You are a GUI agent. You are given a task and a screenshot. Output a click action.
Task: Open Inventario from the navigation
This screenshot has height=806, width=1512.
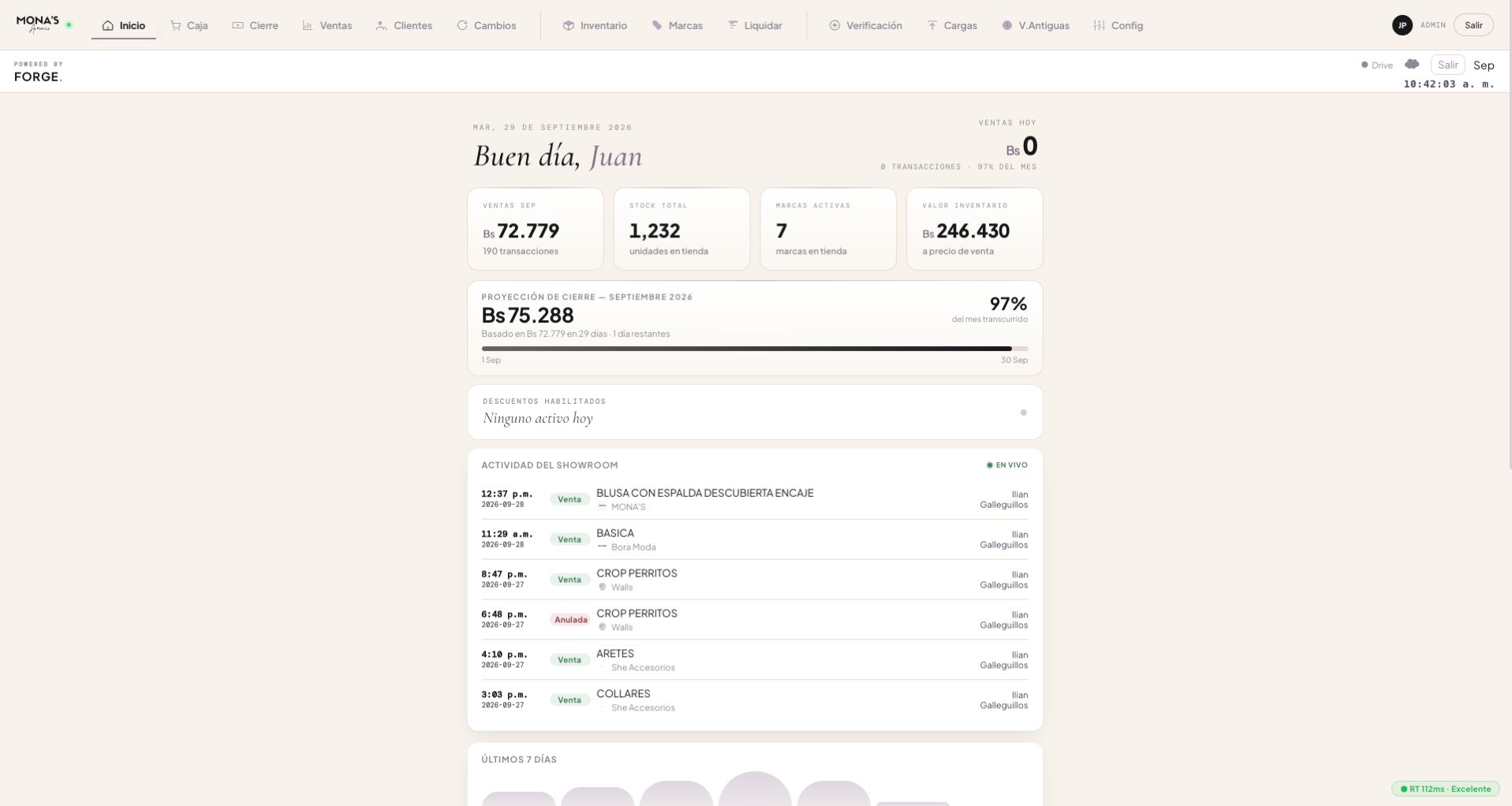click(x=595, y=25)
